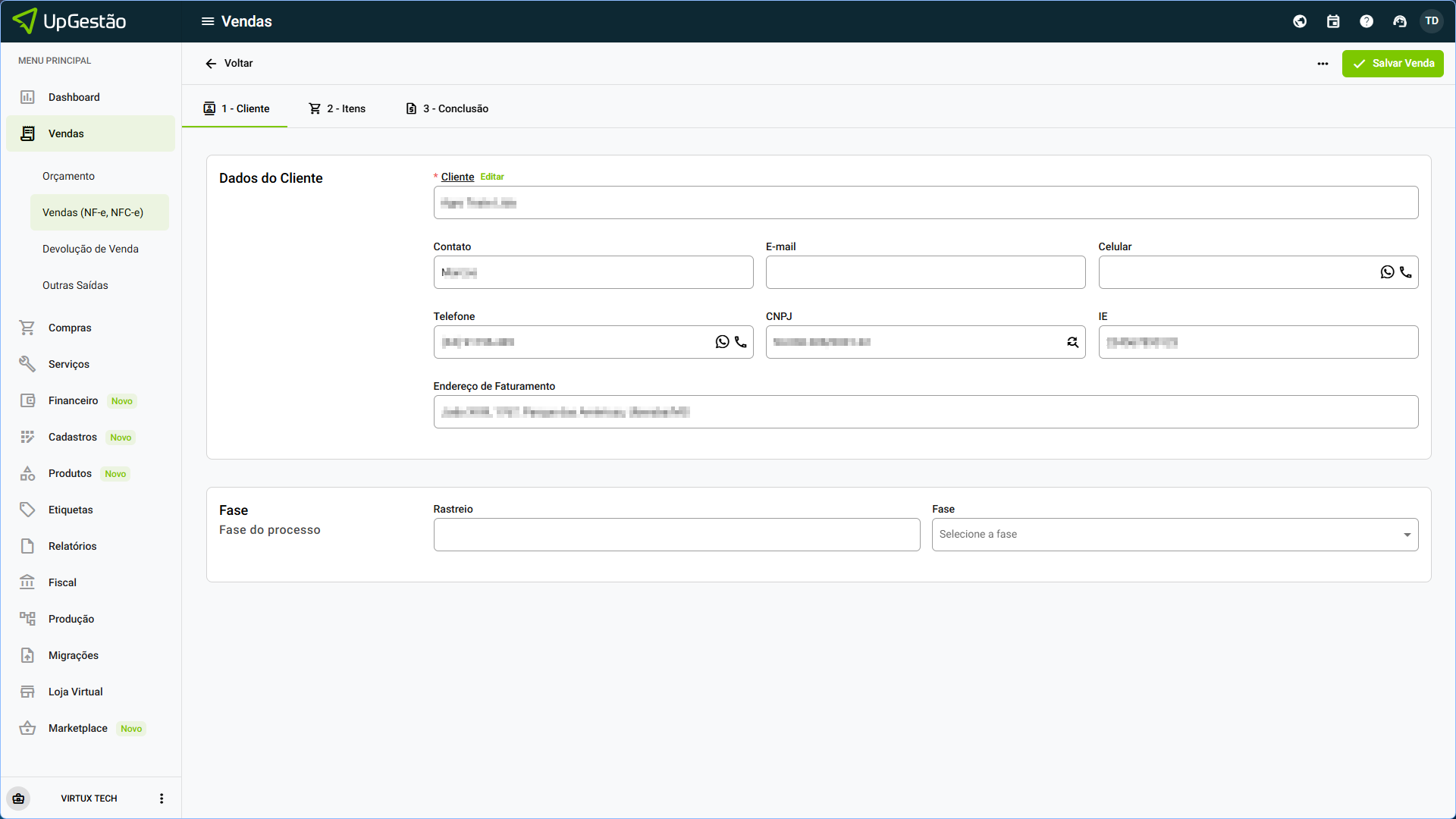Image resolution: width=1456 pixels, height=819 pixels.
Task: Toggle the hamburger menu beside Vendas
Action: point(207,21)
